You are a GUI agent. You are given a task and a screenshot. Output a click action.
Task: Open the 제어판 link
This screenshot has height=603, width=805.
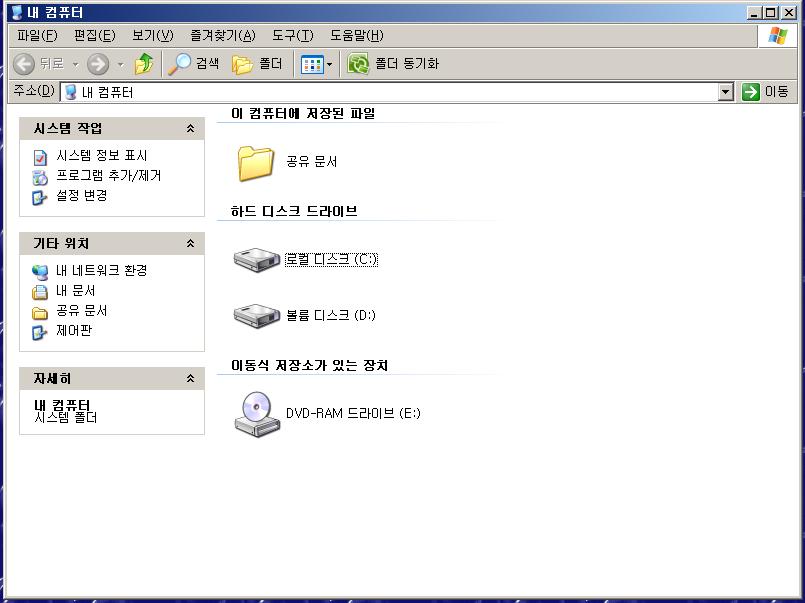click(x=73, y=330)
